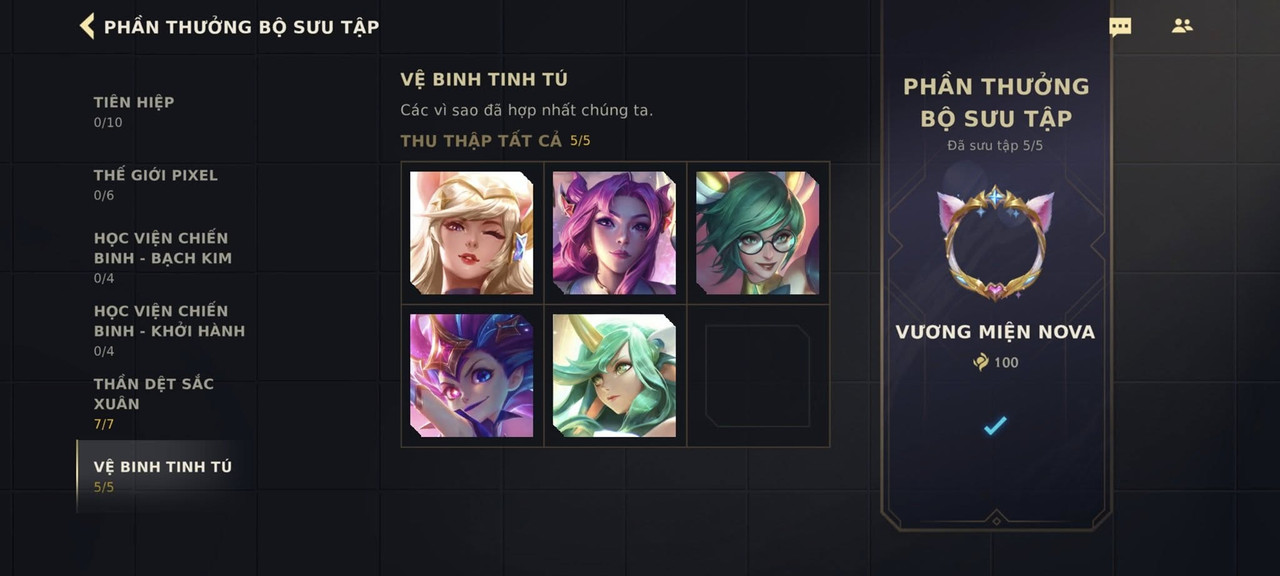Select the Vệ Binh Tinh Tú collection

tap(163, 477)
